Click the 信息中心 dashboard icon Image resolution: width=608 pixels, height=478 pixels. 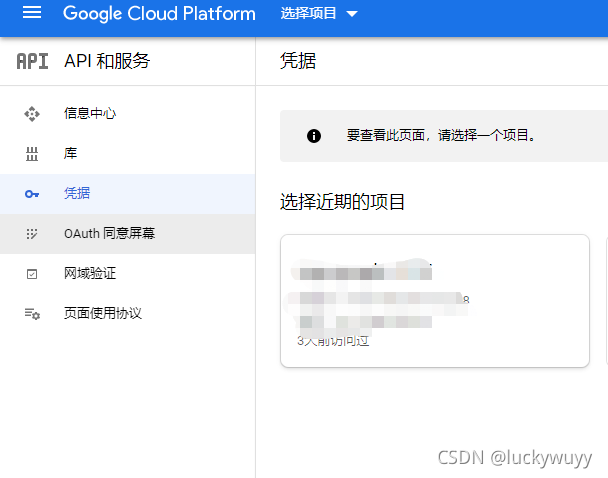coord(32,114)
